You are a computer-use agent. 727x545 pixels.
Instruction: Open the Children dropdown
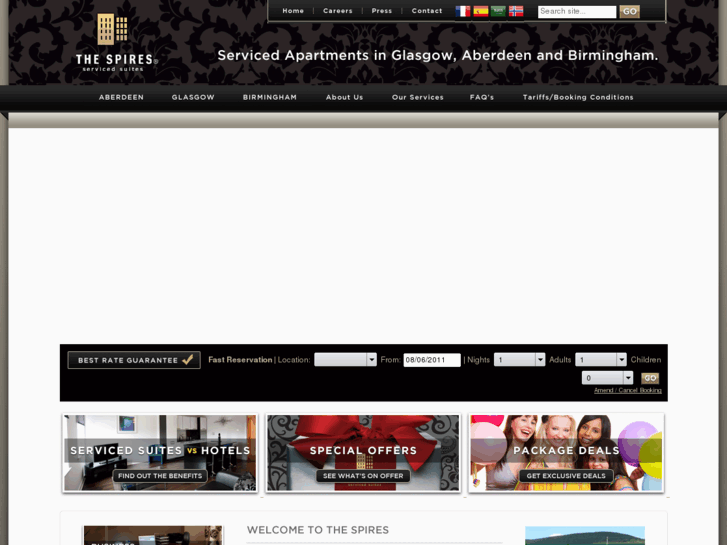(x=607, y=378)
